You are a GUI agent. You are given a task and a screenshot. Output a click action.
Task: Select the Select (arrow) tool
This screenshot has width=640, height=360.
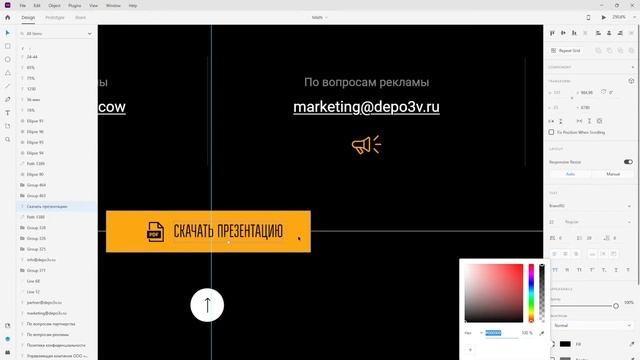(7, 33)
